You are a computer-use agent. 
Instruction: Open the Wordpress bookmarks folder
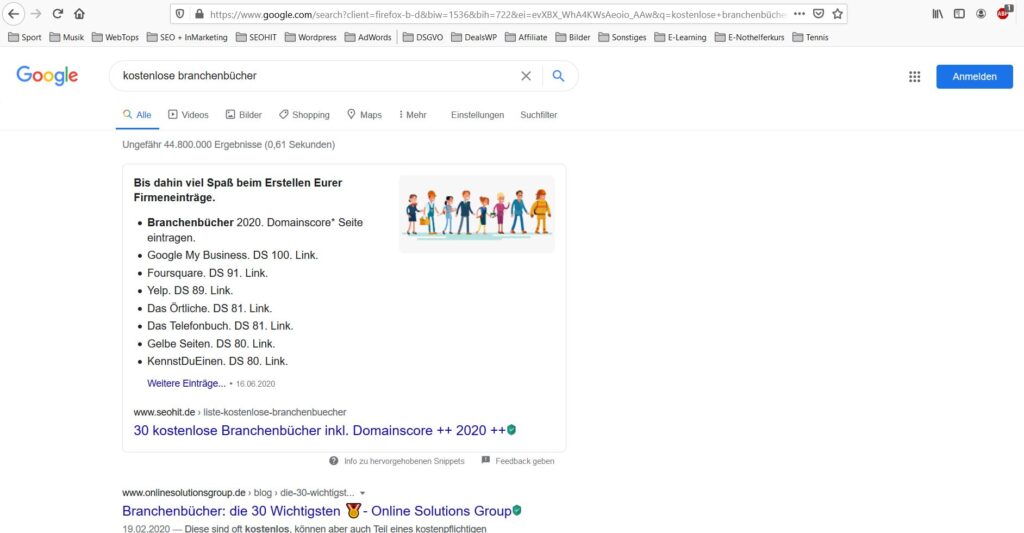point(311,37)
